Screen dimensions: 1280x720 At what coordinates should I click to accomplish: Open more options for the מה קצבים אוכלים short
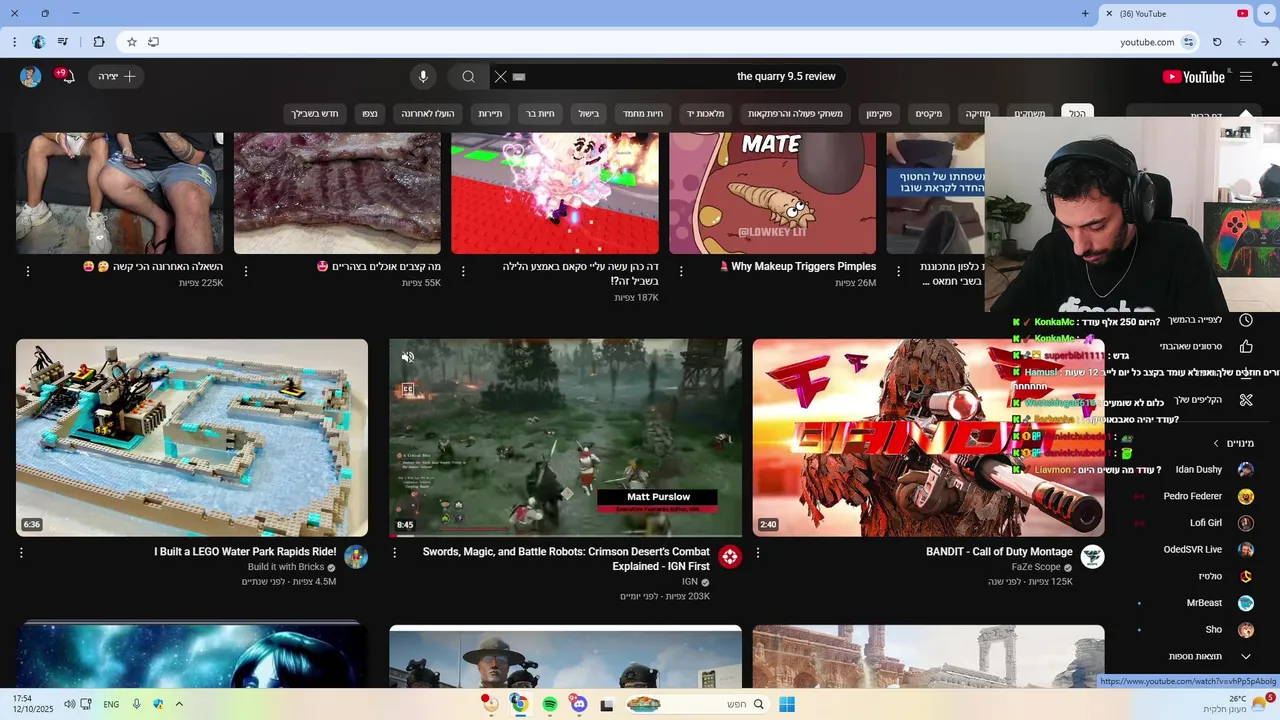[246, 271]
